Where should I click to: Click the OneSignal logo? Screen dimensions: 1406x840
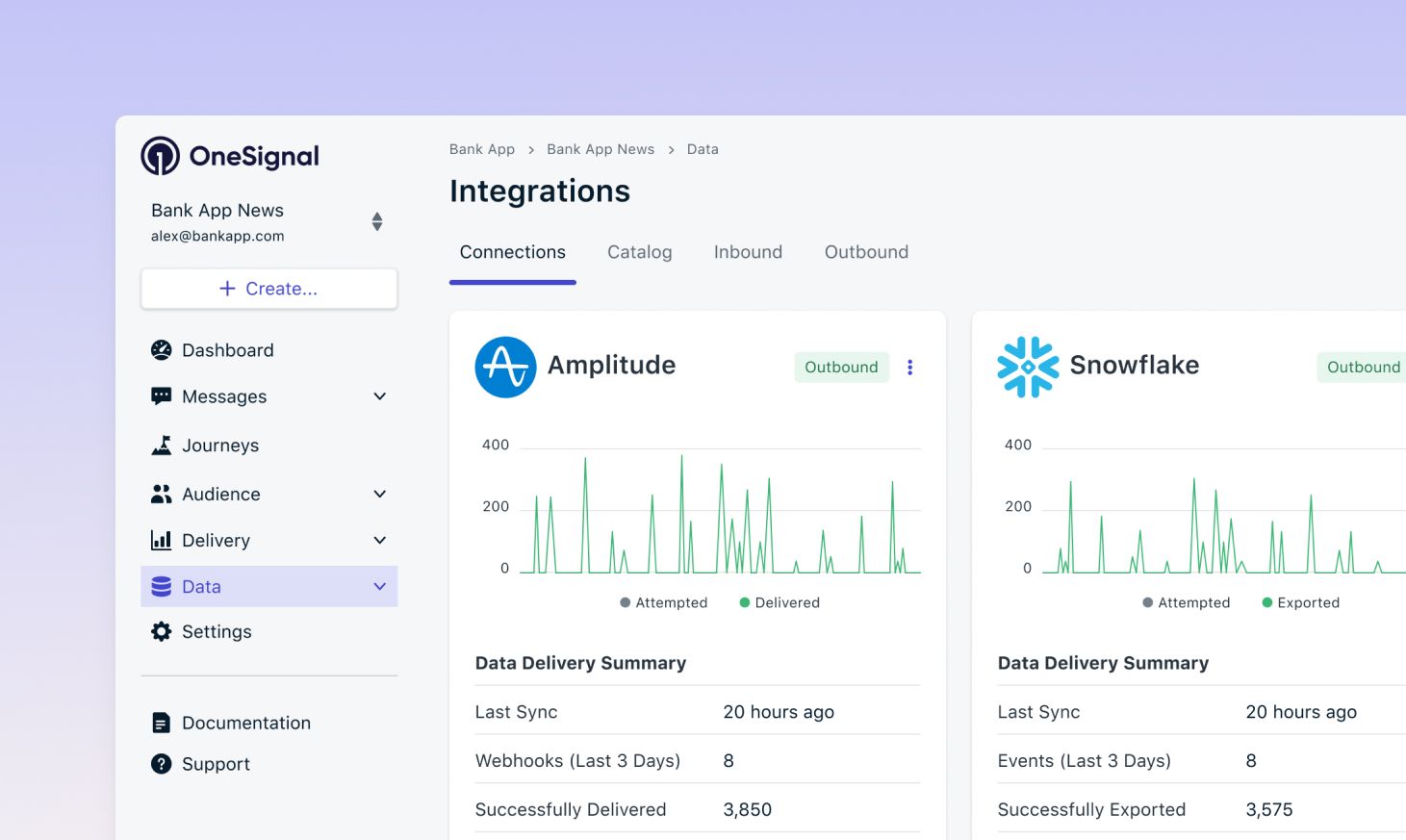pos(230,156)
